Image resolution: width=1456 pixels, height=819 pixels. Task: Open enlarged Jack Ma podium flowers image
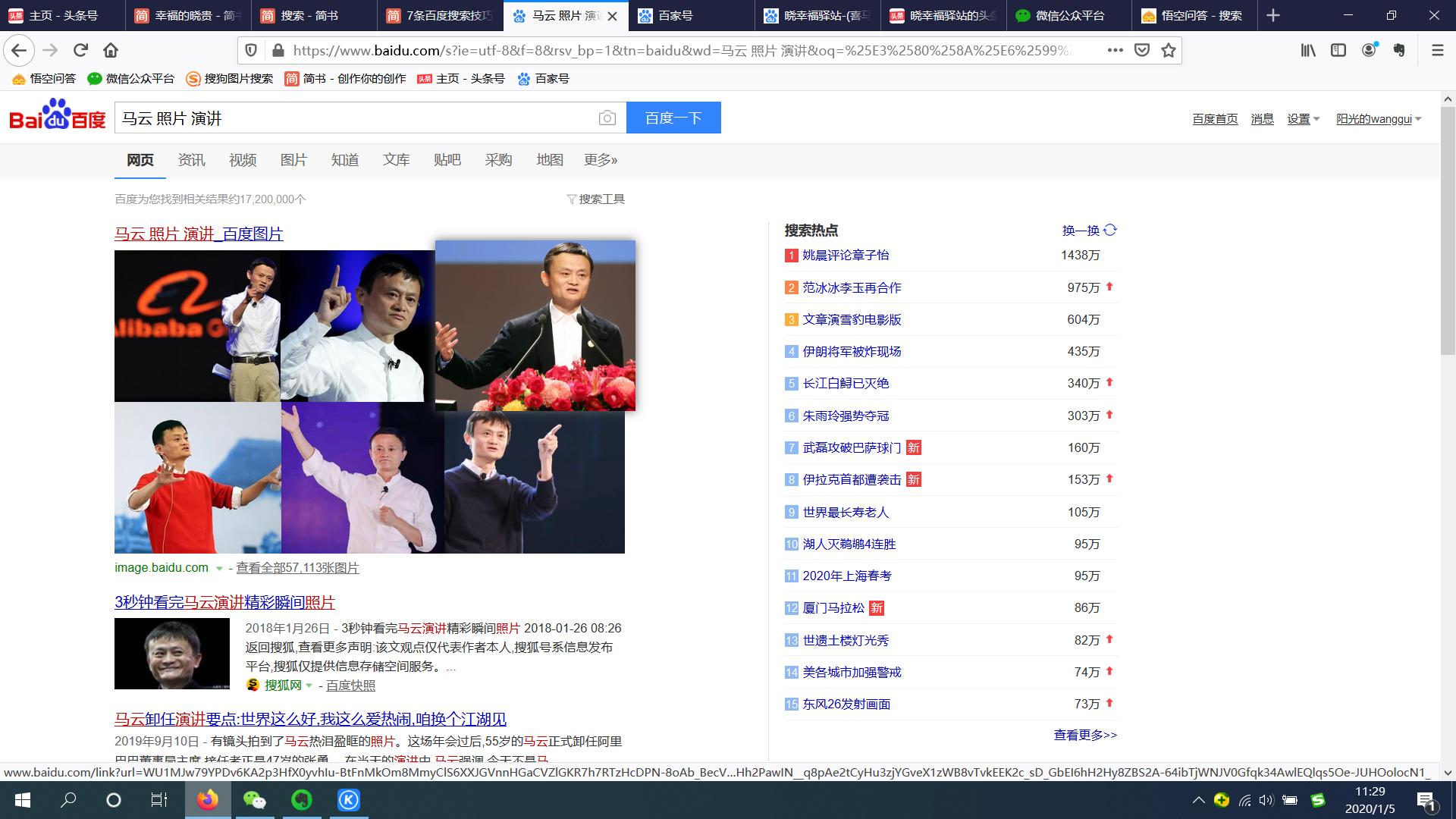pos(535,325)
